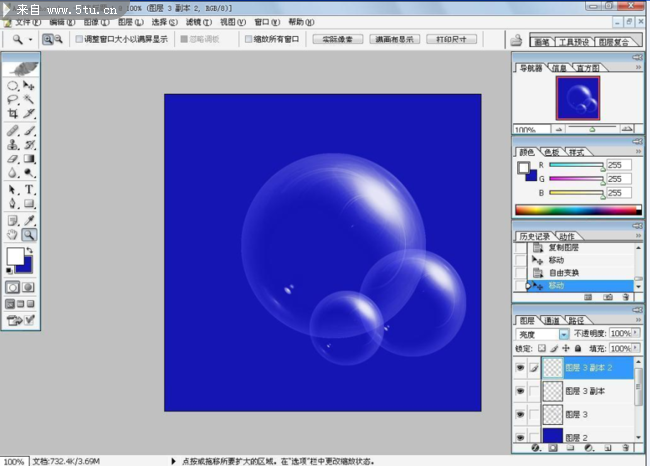Click the zoom-out magnifier in options bar
Image resolution: width=650 pixels, height=466 pixels.
58,39
